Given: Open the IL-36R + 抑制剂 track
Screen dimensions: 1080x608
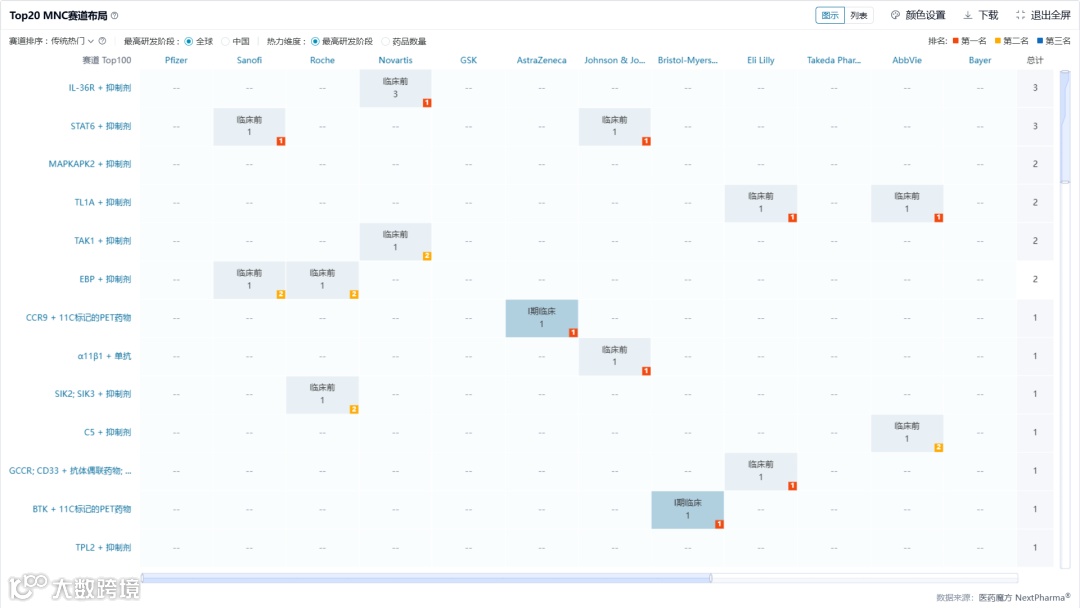Looking at the screenshot, I should point(100,87).
